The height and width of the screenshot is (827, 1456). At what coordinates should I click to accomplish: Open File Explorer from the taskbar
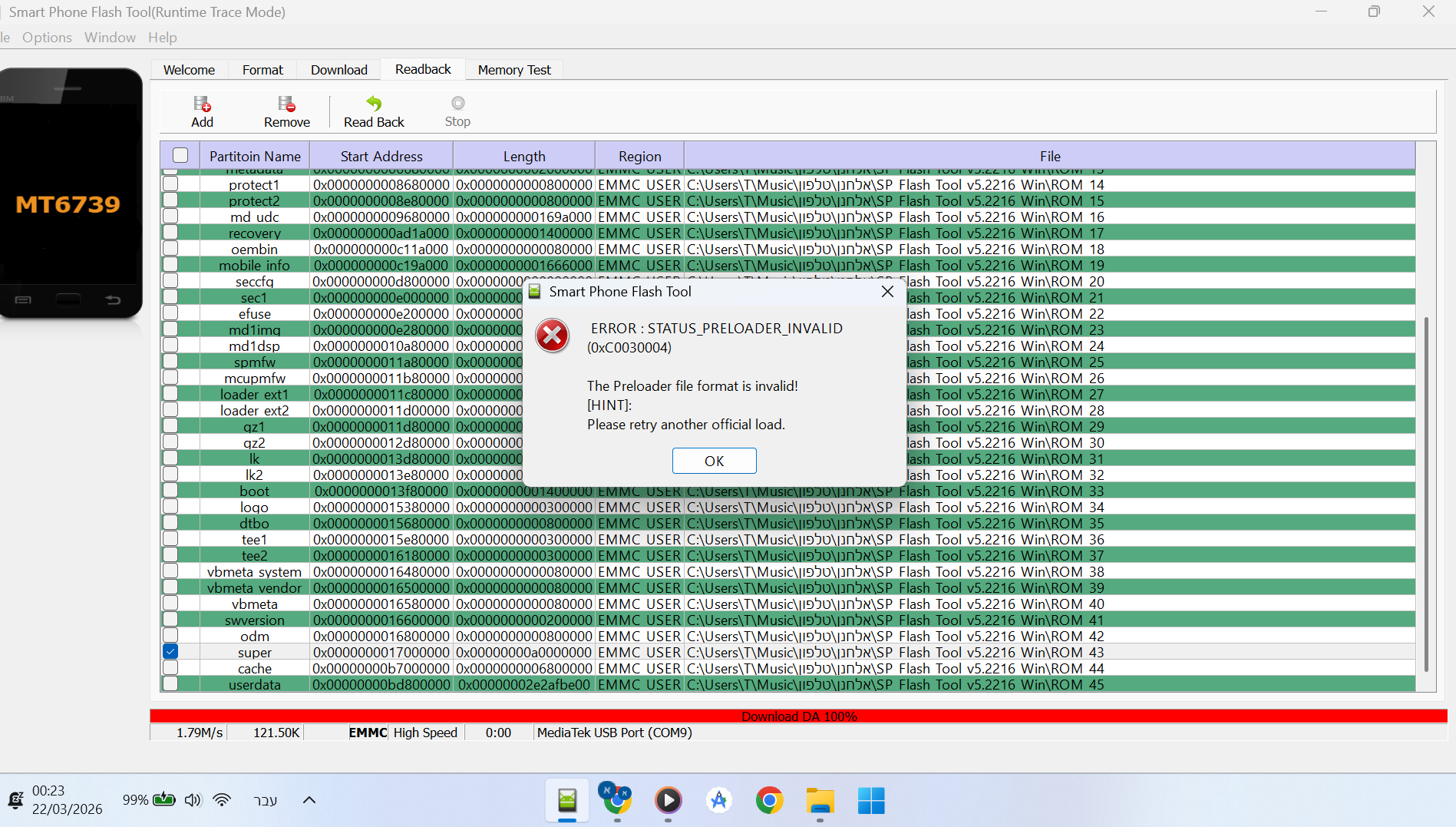coord(820,800)
